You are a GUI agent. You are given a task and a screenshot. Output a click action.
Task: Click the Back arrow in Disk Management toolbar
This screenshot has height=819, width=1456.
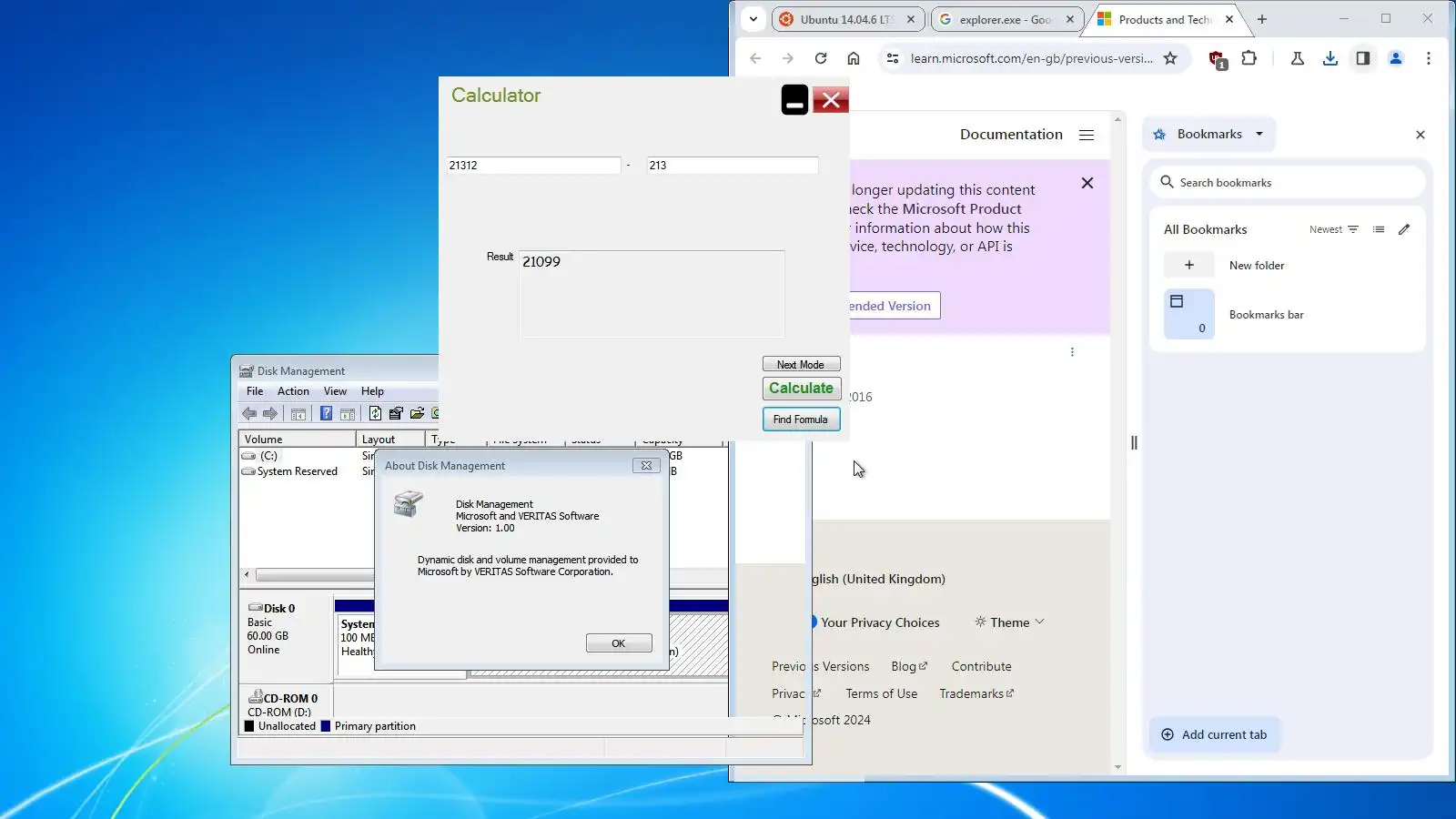pyautogui.click(x=249, y=414)
